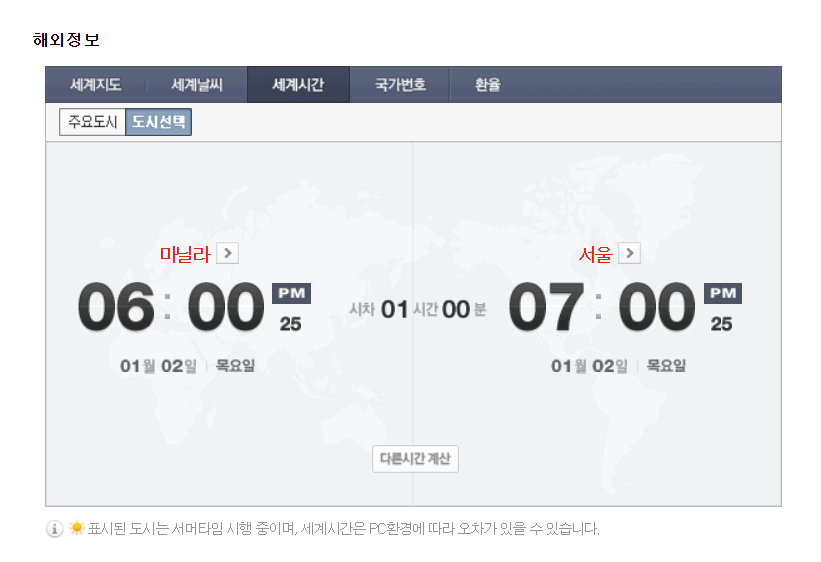Click the 서머타임 footnote text
Image resolution: width=821 pixels, height=562 pixels.
click(343, 528)
